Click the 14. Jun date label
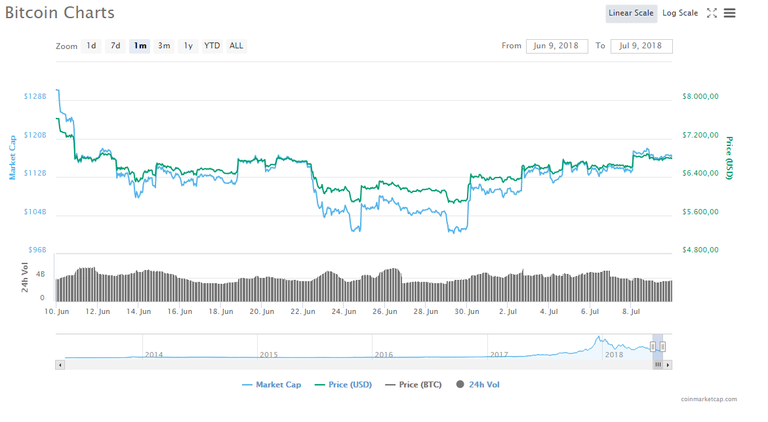 [139, 311]
